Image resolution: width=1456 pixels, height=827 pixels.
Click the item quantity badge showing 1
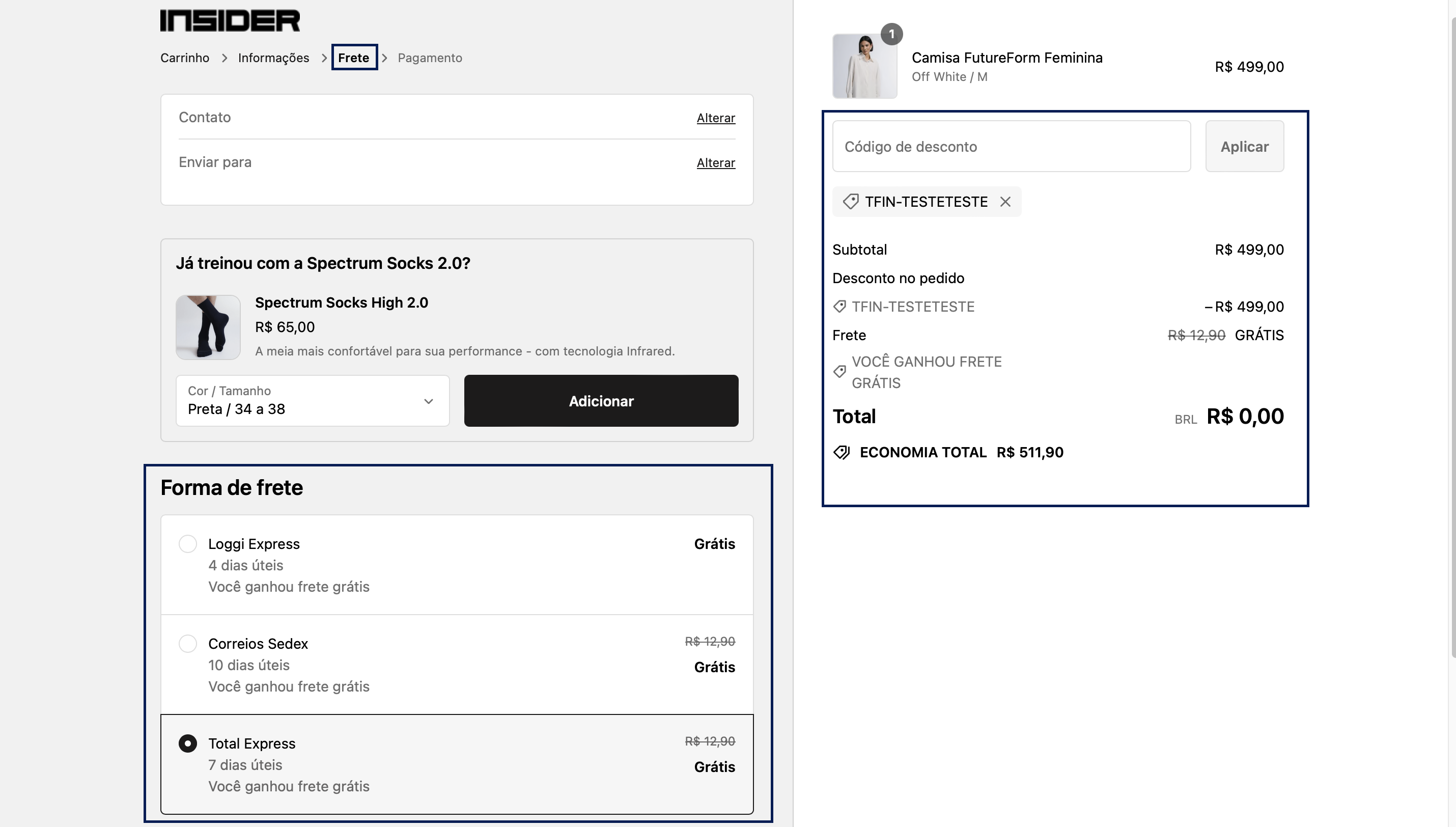coord(892,34)
